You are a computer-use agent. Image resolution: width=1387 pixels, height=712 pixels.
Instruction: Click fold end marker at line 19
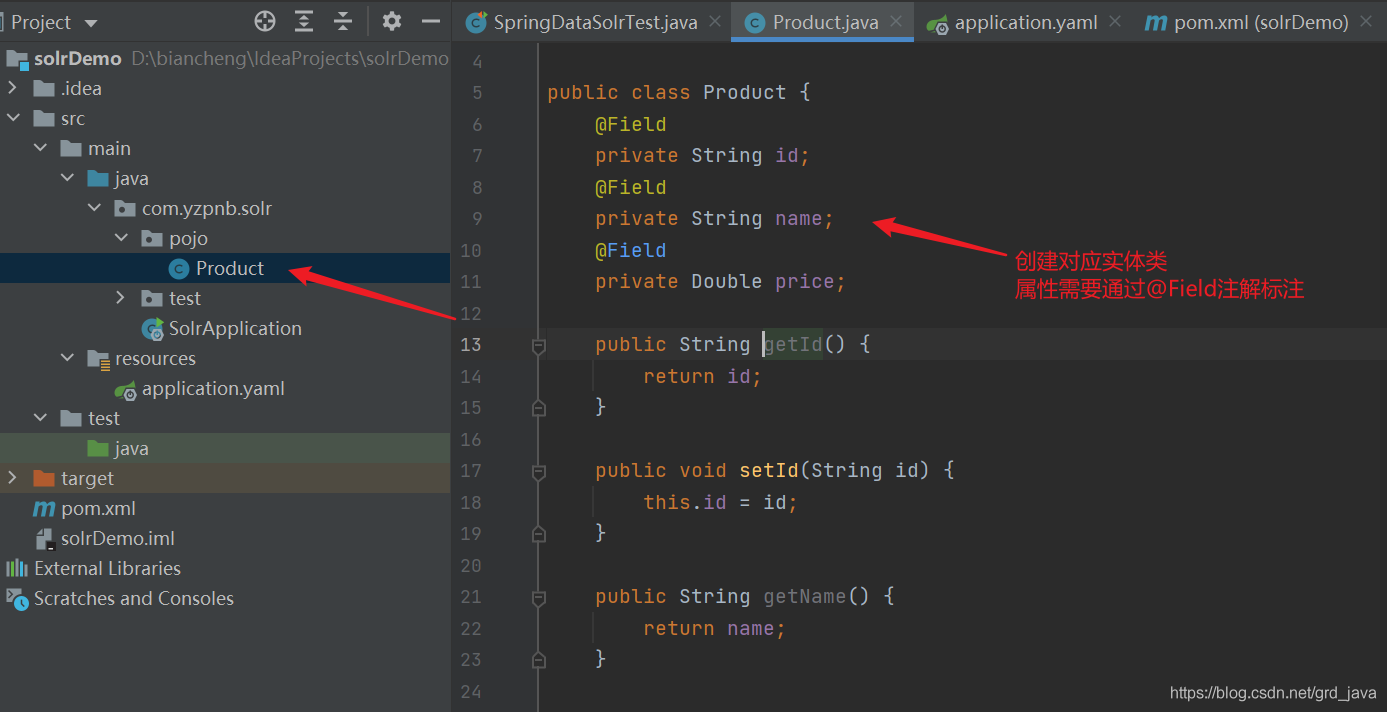539,534
